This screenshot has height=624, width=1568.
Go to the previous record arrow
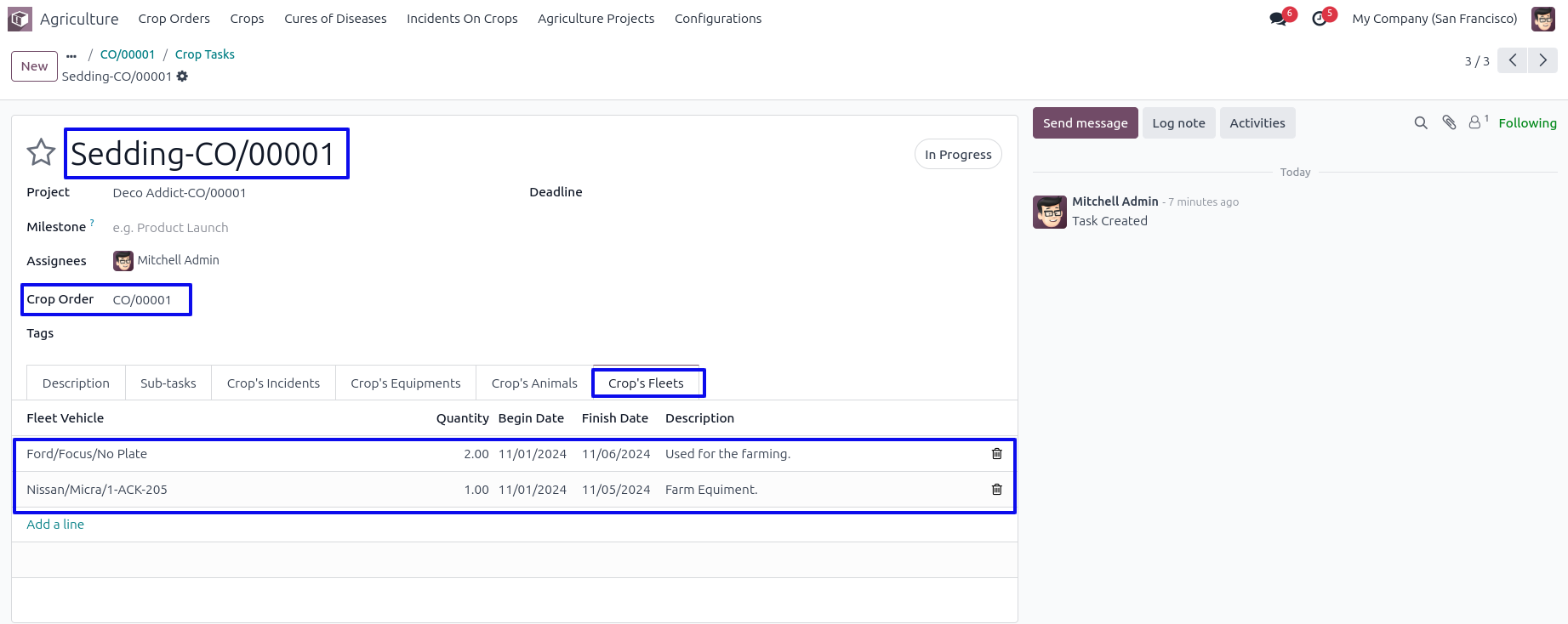[1512, 60]
